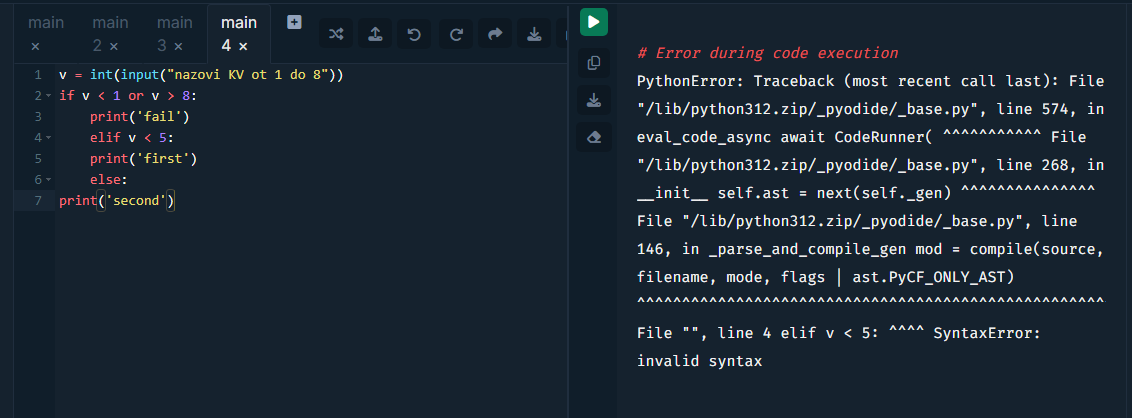Viewport: 1132px width, 418px height.
Task: Collapse the else block at line 6
Action: pyautogui.click(x=49, y=180)
